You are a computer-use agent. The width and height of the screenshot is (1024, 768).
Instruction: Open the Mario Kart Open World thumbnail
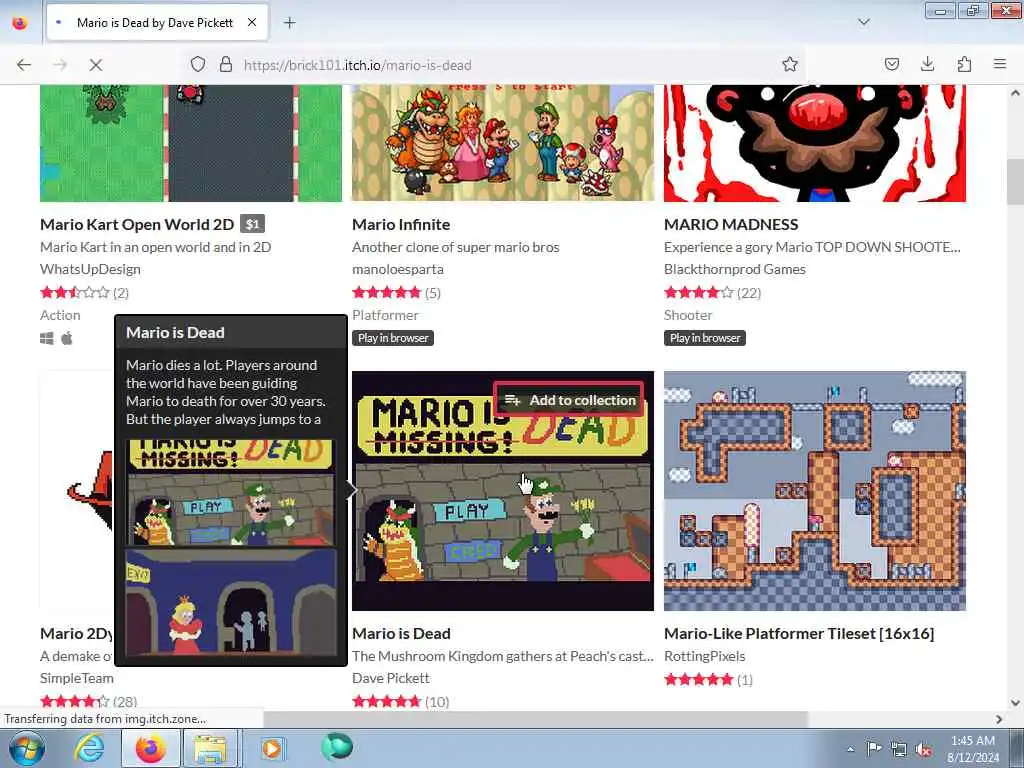tap(191, 143)
